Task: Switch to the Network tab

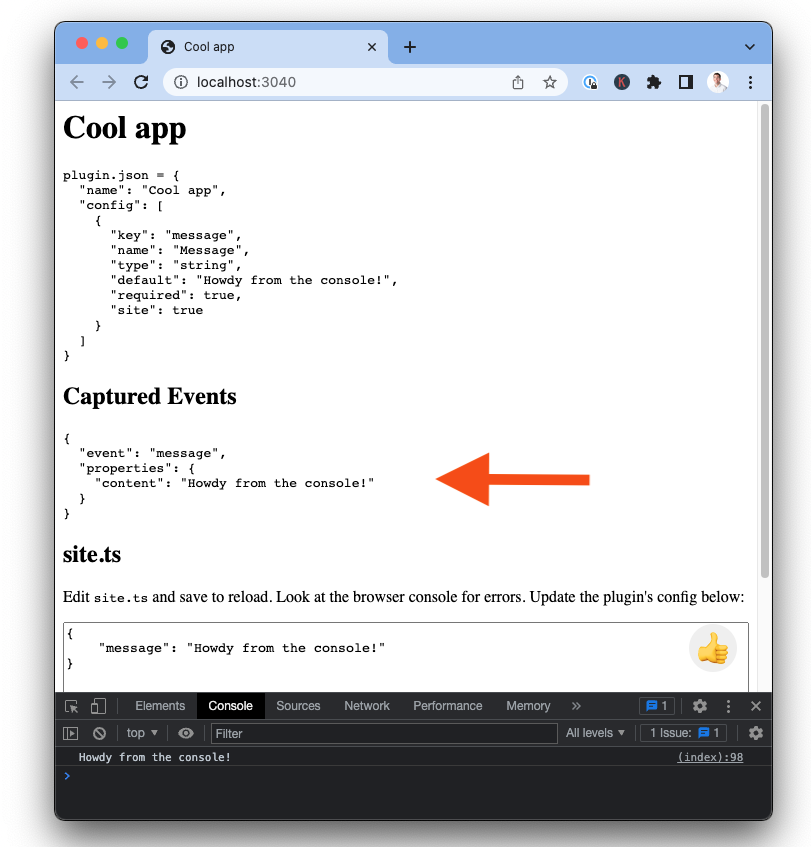Action: pyautogui.click(x=367, y=706)
